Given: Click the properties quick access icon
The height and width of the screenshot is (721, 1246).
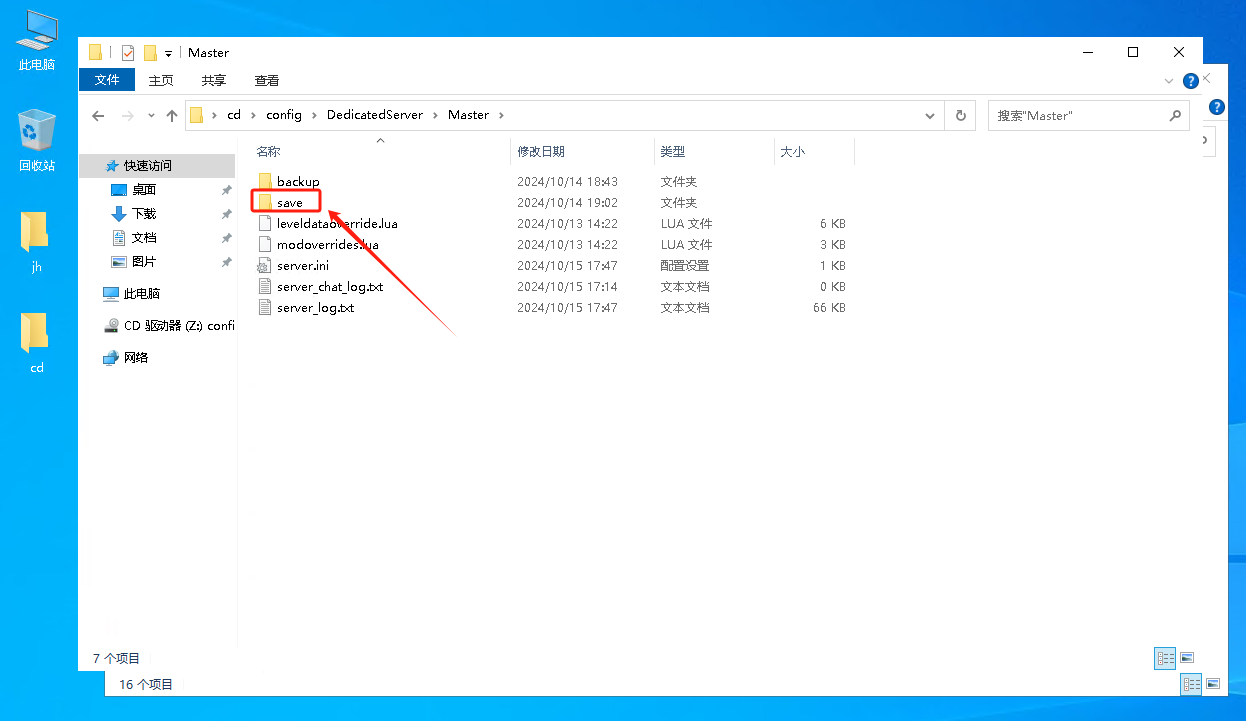Looking at the screenshot, I should (128, 53).
